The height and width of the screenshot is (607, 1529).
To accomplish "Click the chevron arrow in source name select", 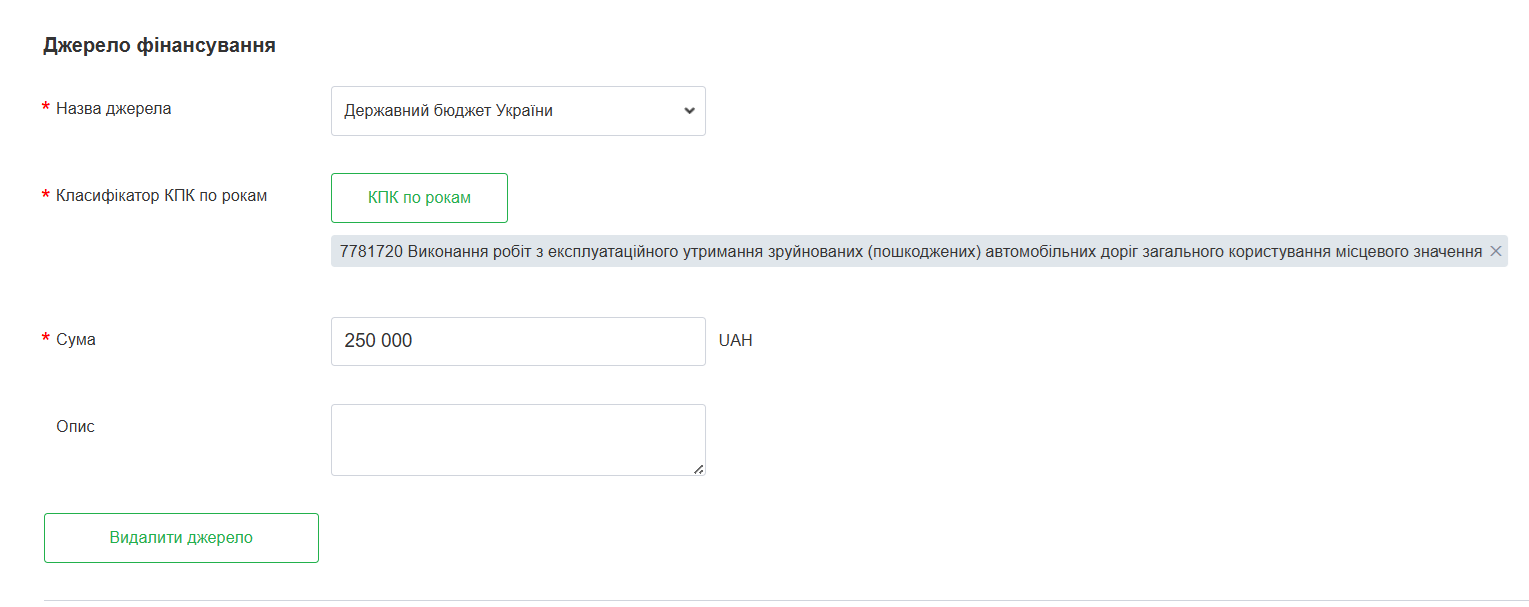I will 689,111.
